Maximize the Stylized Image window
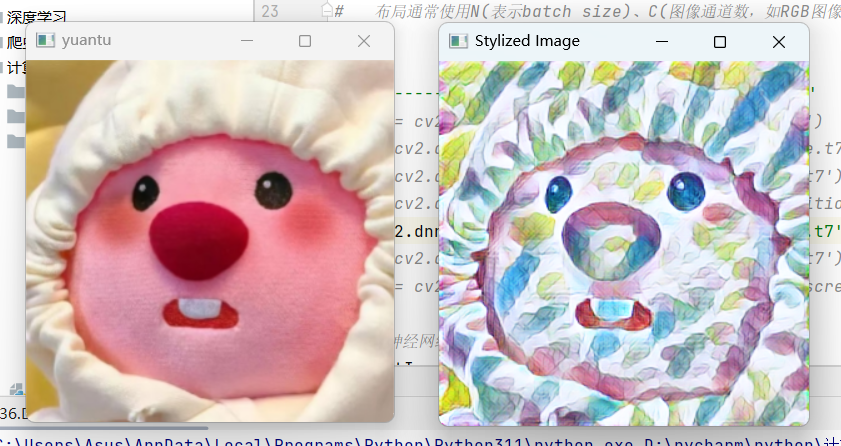The width and height of the screenshot is (841, 446). 720,42
